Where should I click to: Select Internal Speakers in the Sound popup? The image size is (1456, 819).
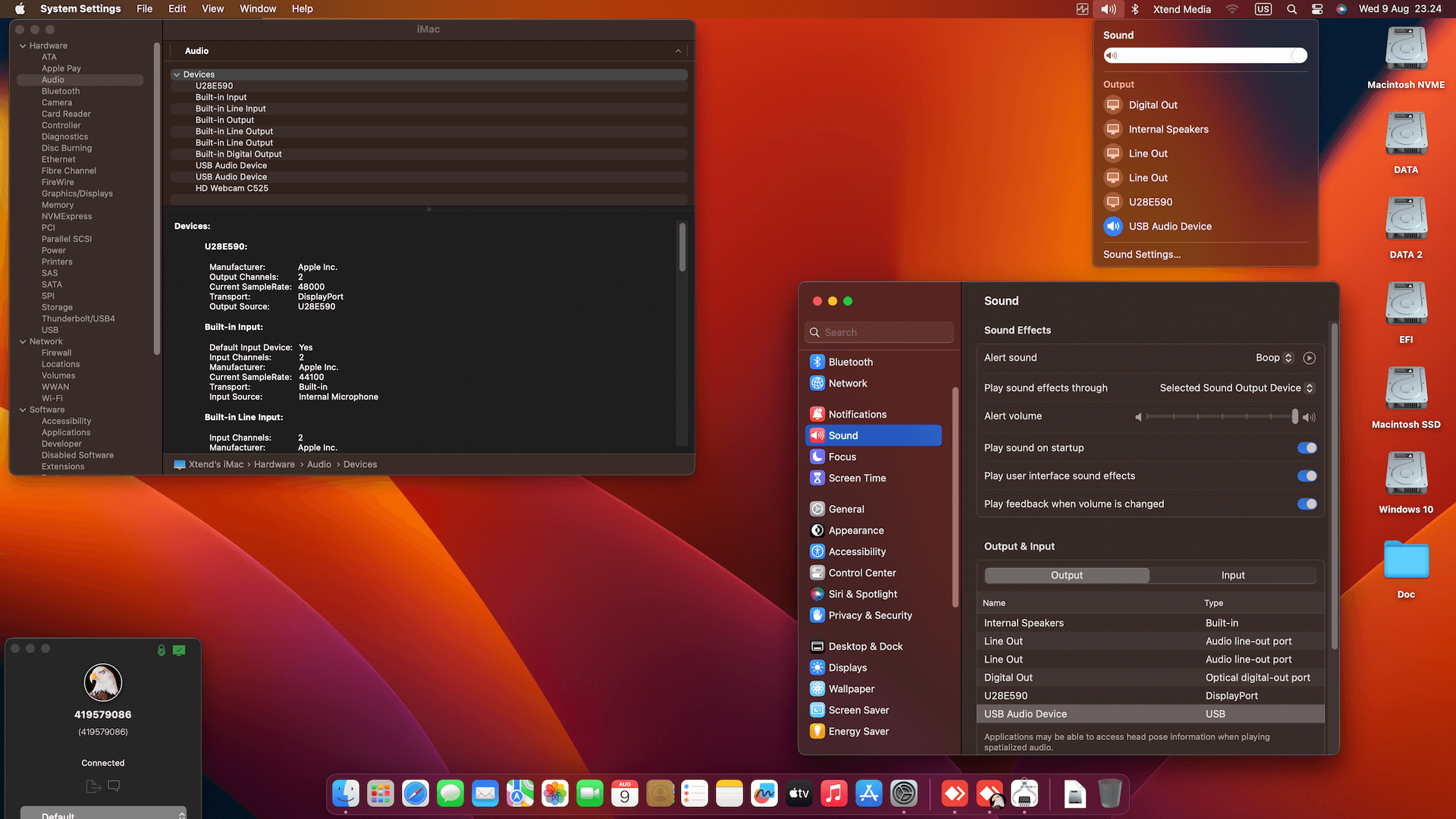tap(1205, 129)
